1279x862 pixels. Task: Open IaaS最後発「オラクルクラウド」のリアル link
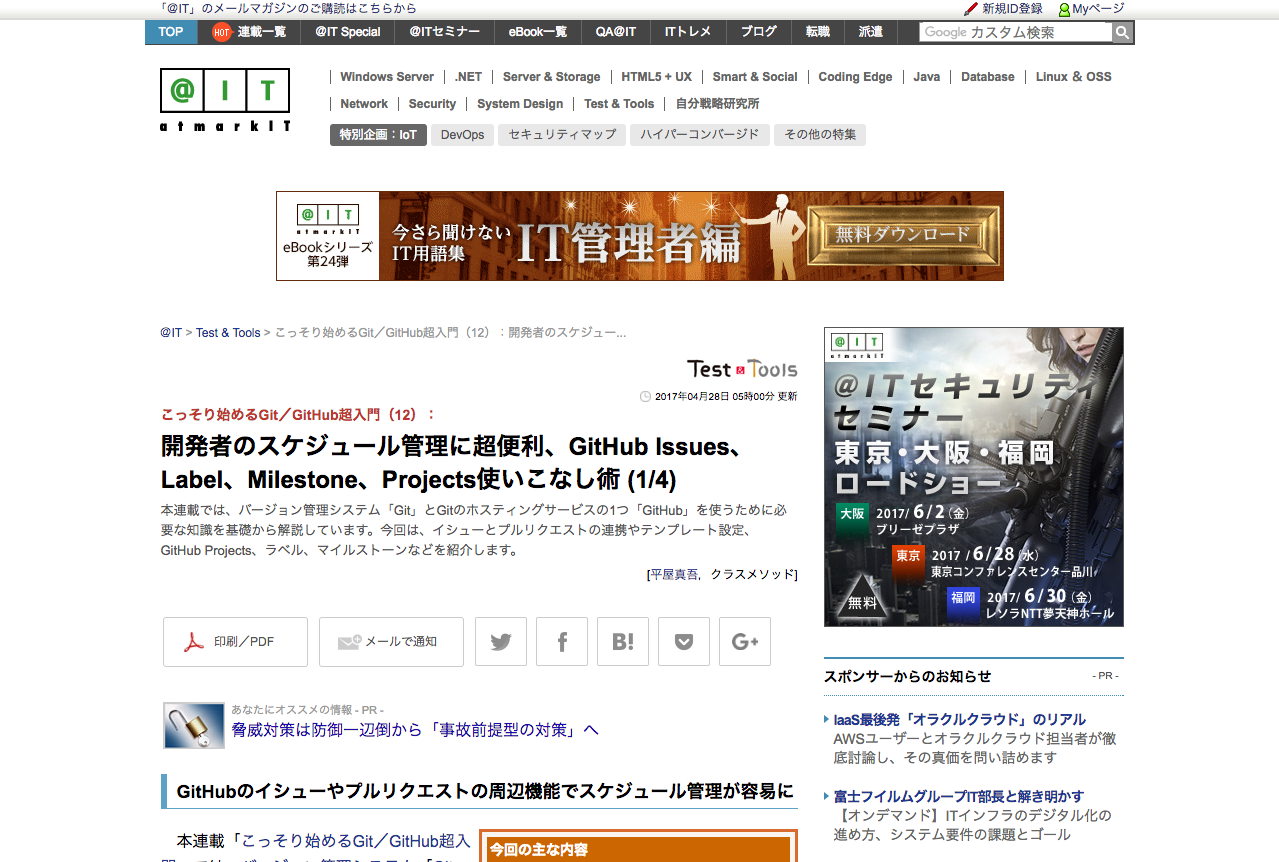[x=960, y=719]
